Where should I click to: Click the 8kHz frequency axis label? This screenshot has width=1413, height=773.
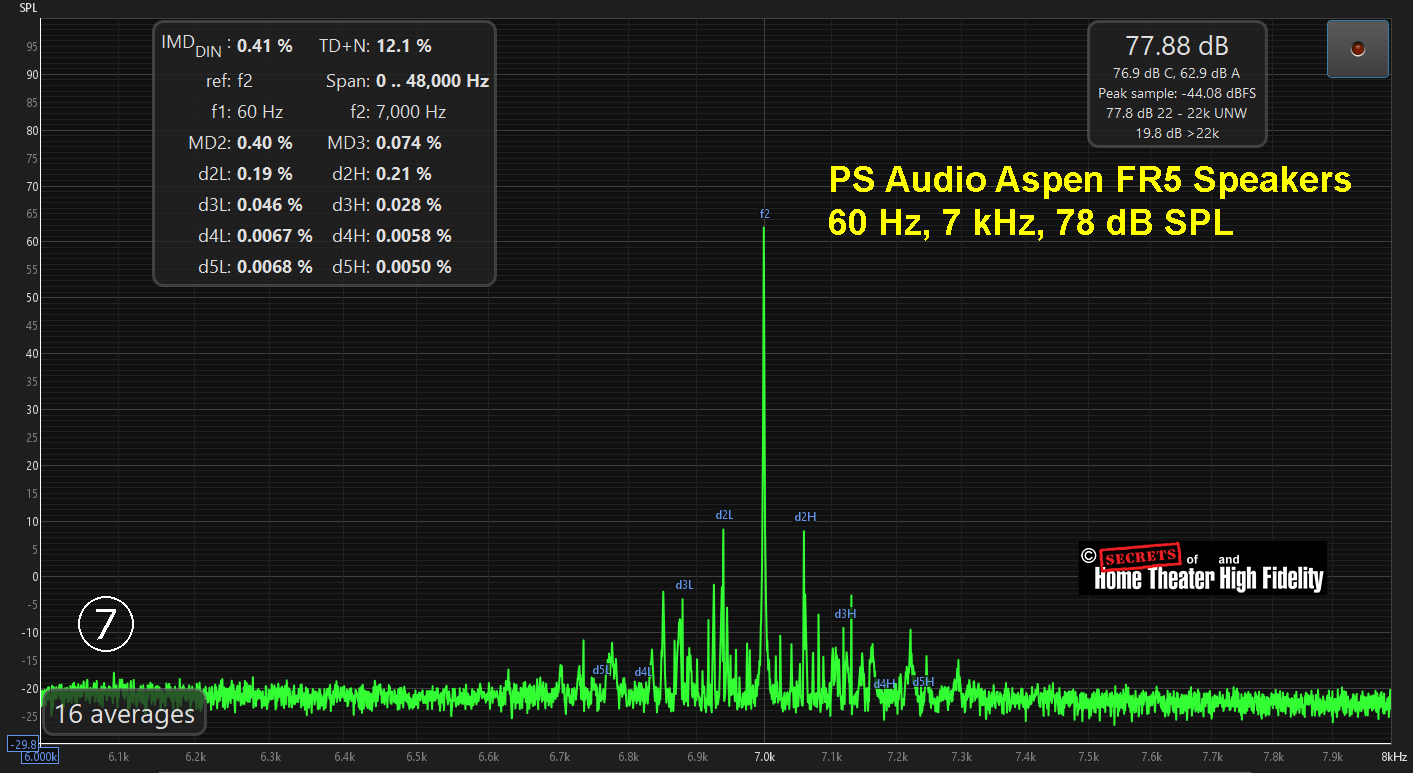(1394, 757)
